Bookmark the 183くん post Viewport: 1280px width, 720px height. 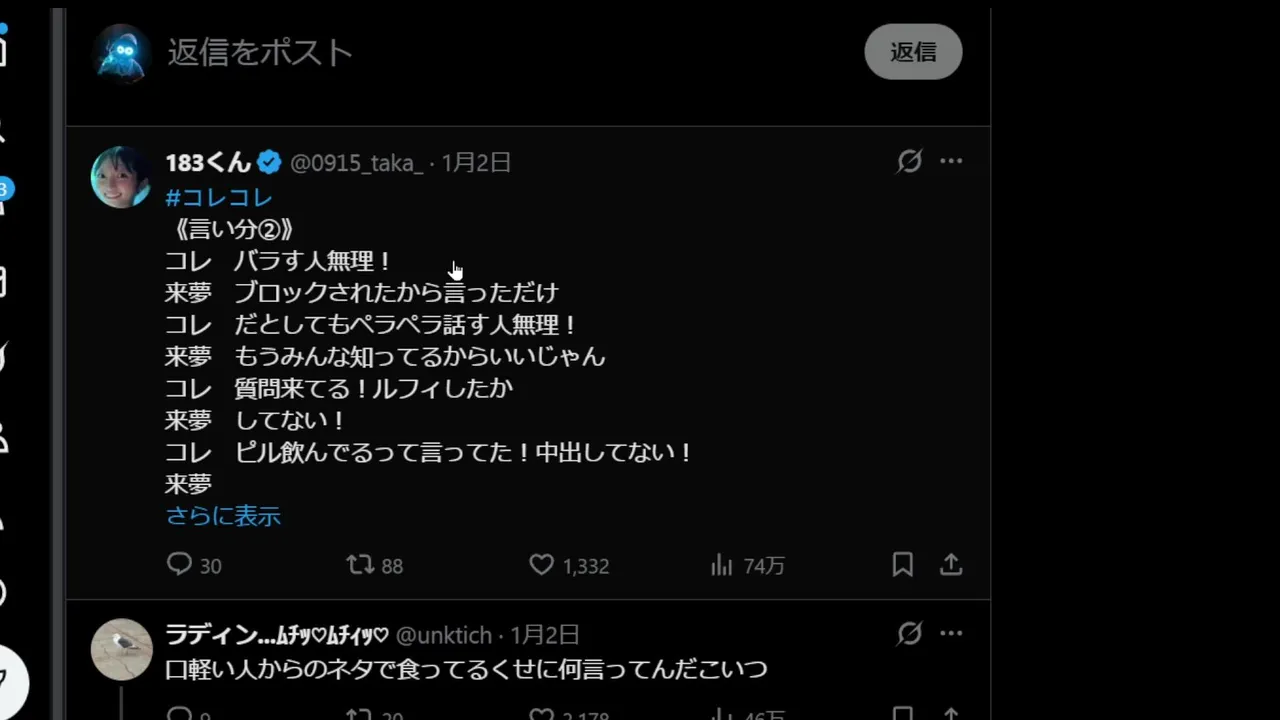902,565
